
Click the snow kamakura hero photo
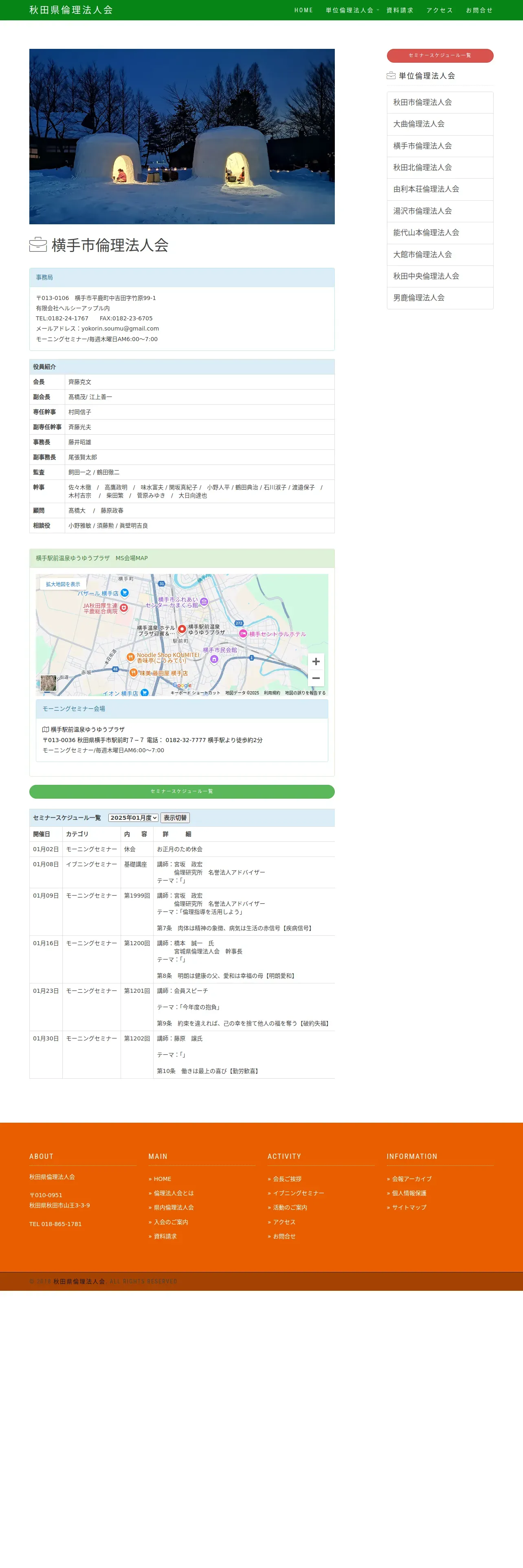point(182,136)
